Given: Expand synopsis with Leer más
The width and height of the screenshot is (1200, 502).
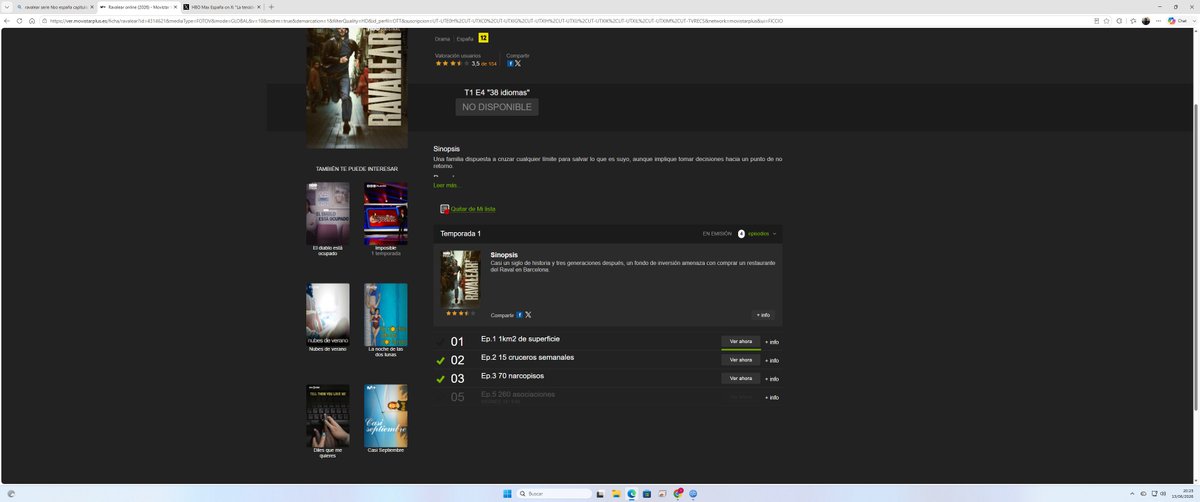Looking at the screenshot, I should pos(447,185).
